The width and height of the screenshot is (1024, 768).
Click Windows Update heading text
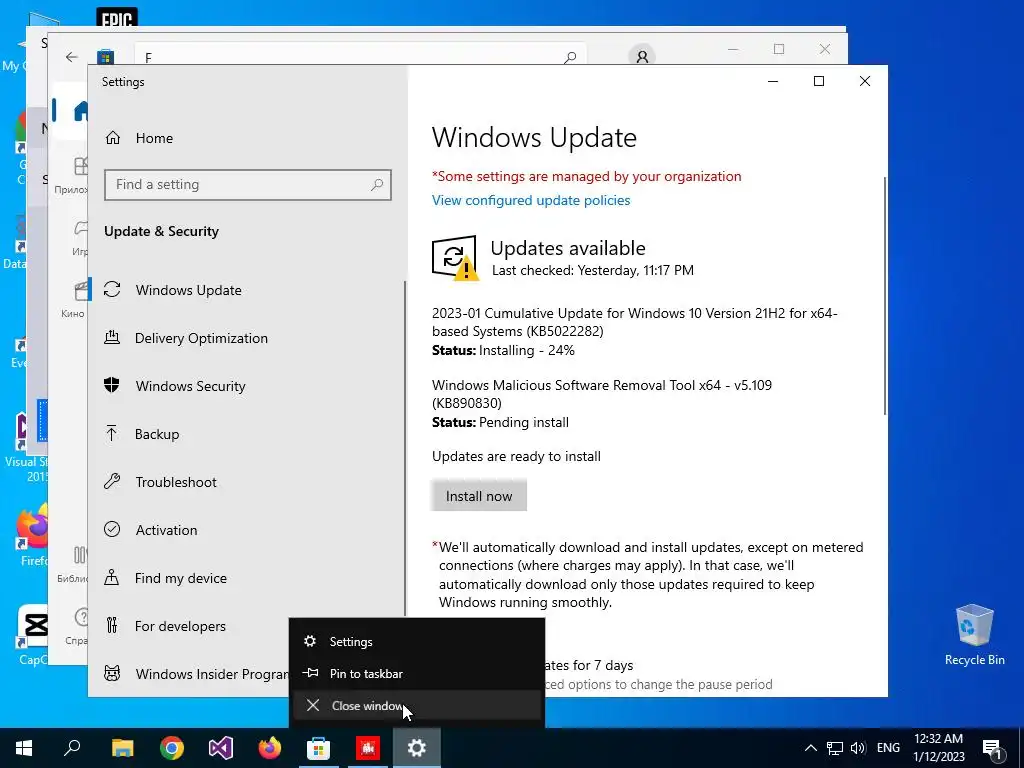pyautogui.click(x=534, y=138)
